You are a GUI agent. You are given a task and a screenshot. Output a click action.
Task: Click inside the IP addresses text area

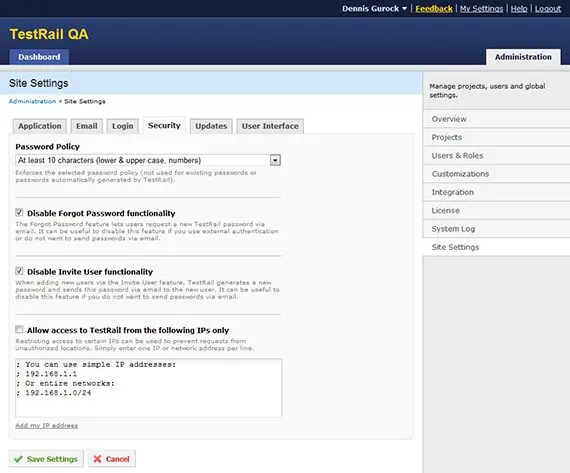point(148,388)
